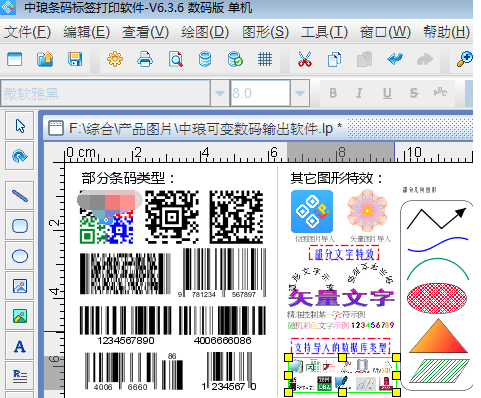
Task: Open the 文件(F) menu
Action: [27, 32]
